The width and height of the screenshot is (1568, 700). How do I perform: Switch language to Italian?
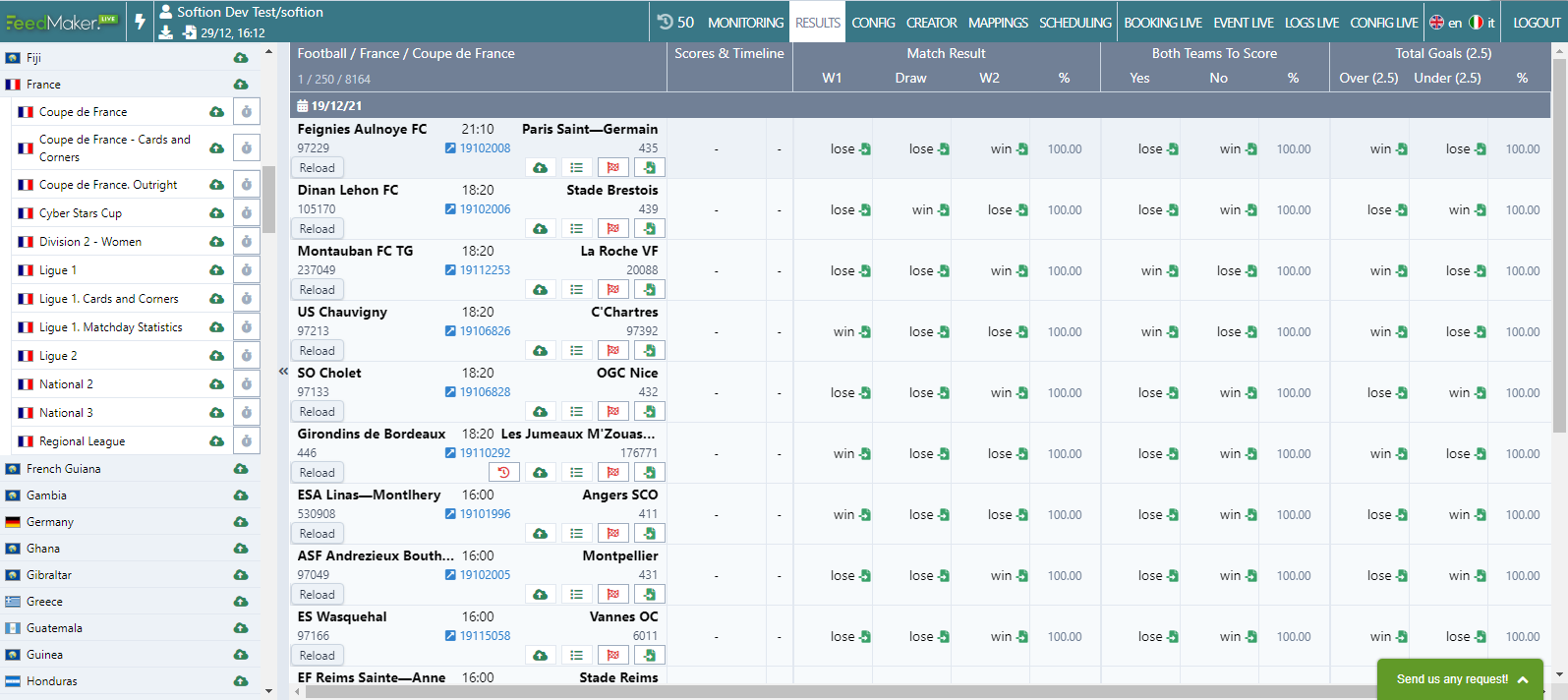tap(1482, 23)
